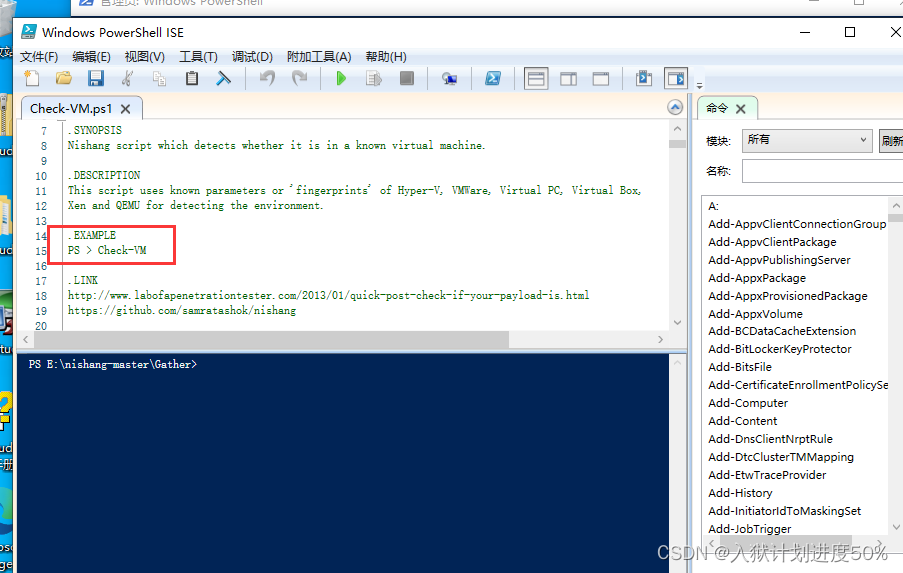
Task: Close the 命令 add-on tab
Action: coord(741,109)
